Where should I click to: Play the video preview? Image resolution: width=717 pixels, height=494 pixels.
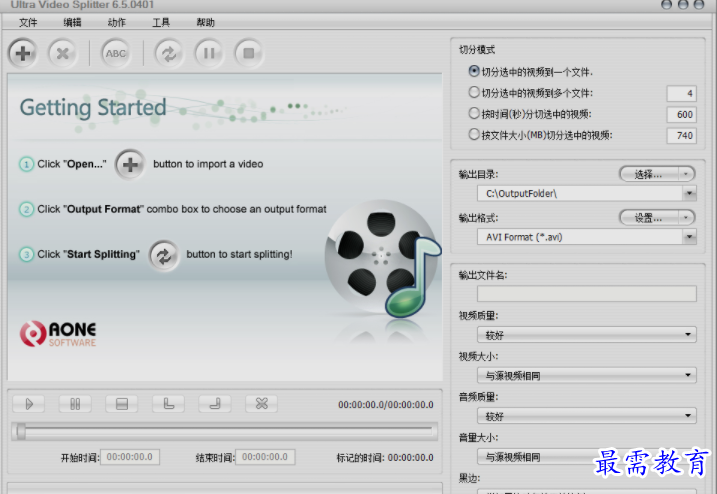pos(29,404)
